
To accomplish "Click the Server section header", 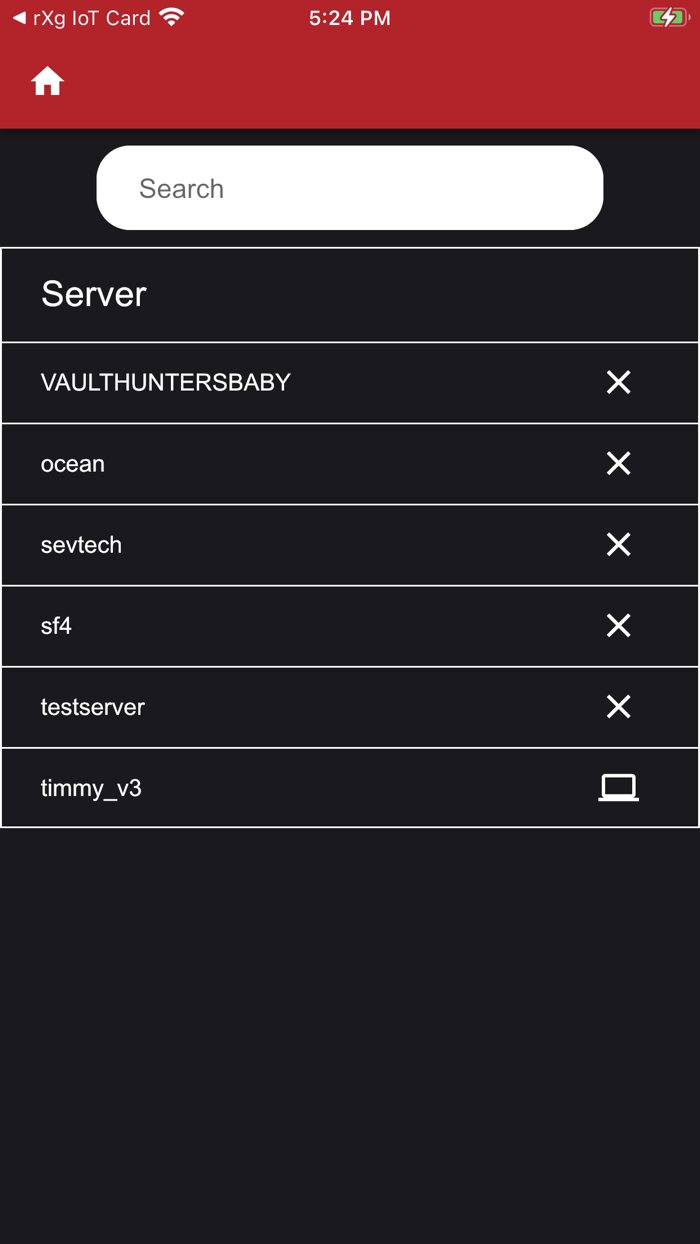I will [93, 294].
